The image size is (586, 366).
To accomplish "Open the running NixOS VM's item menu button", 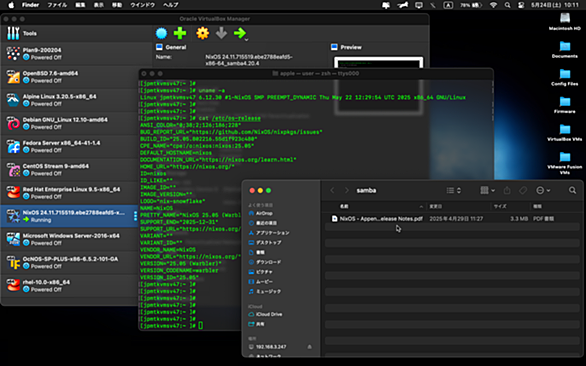I will [135, 216].
